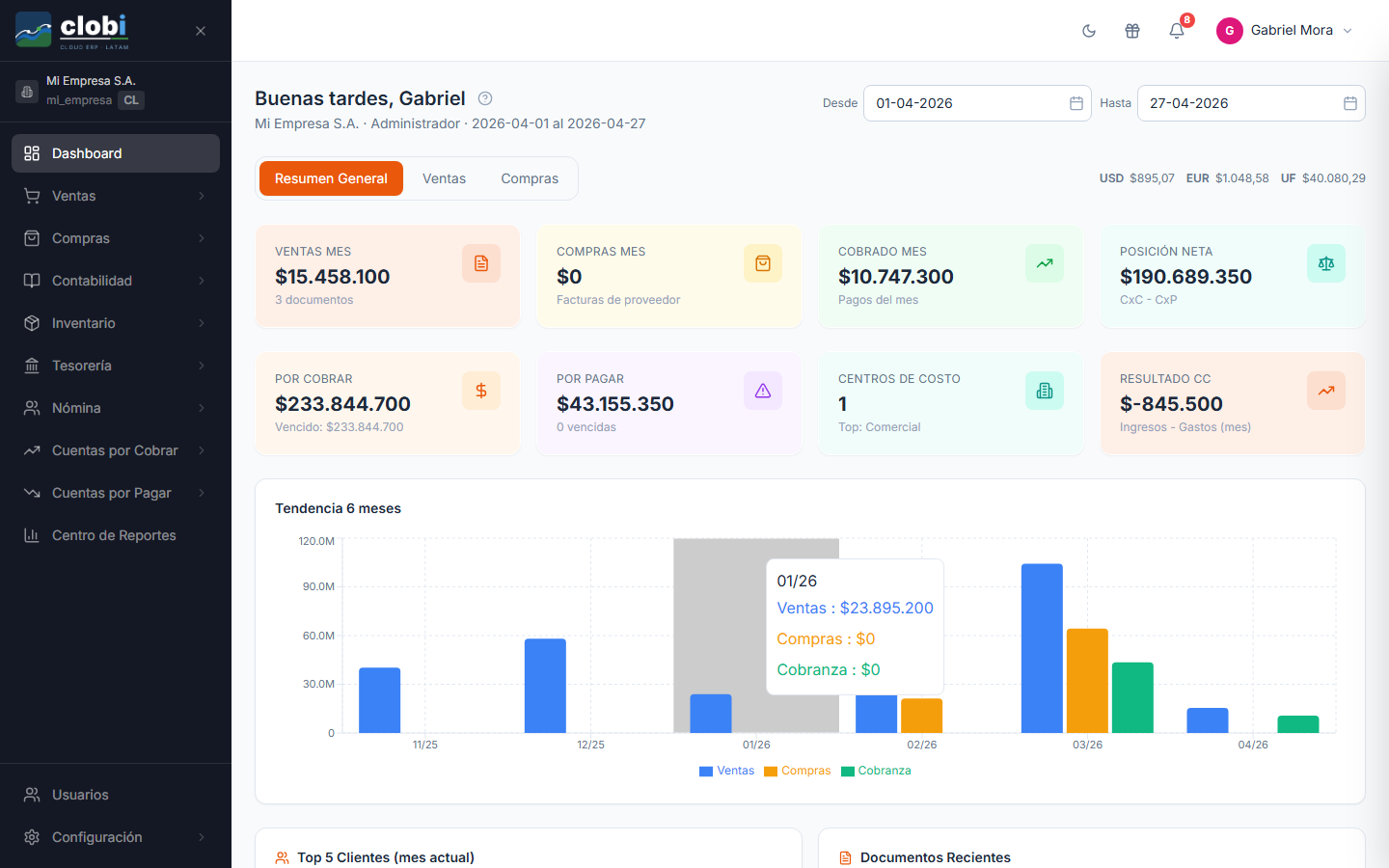
Task: Open notifications bell icon
Action: pos(1177,31)
